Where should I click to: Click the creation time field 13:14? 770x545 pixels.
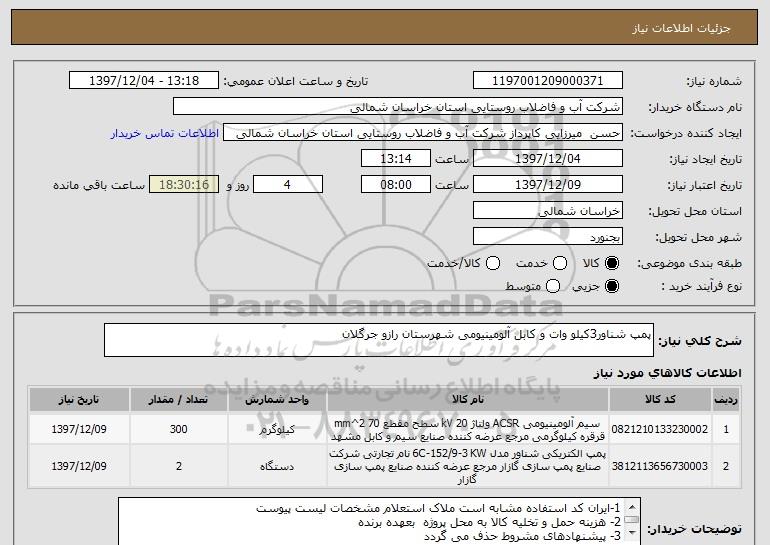pos(396,159)
